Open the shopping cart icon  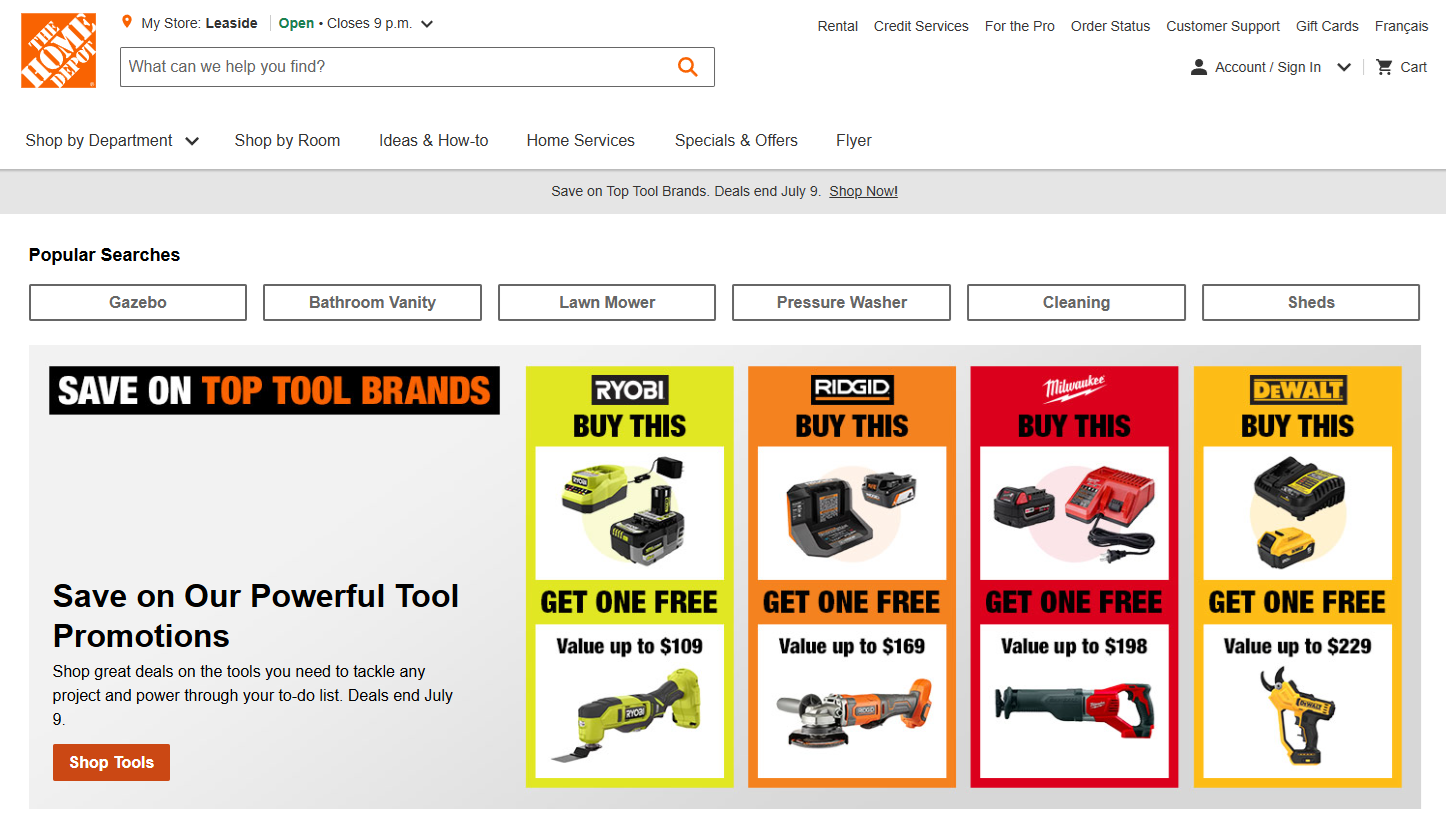[1384, 67]
